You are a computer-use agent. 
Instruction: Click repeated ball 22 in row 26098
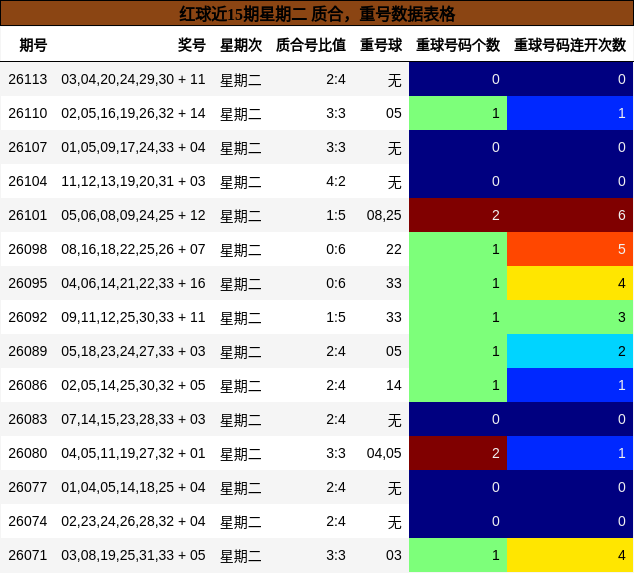tap(394, 249)
